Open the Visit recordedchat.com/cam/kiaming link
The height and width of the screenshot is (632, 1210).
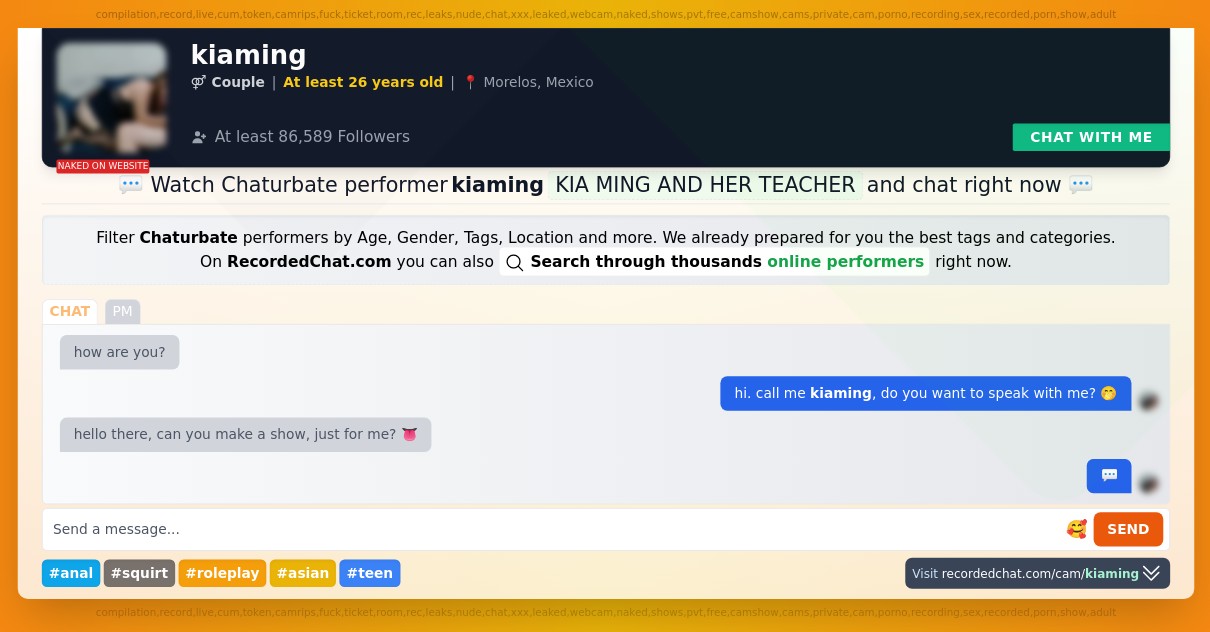click(1037, 573)
